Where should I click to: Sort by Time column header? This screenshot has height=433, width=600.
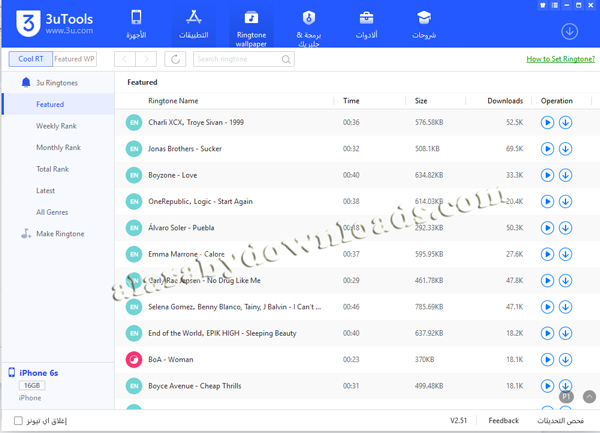351,101
